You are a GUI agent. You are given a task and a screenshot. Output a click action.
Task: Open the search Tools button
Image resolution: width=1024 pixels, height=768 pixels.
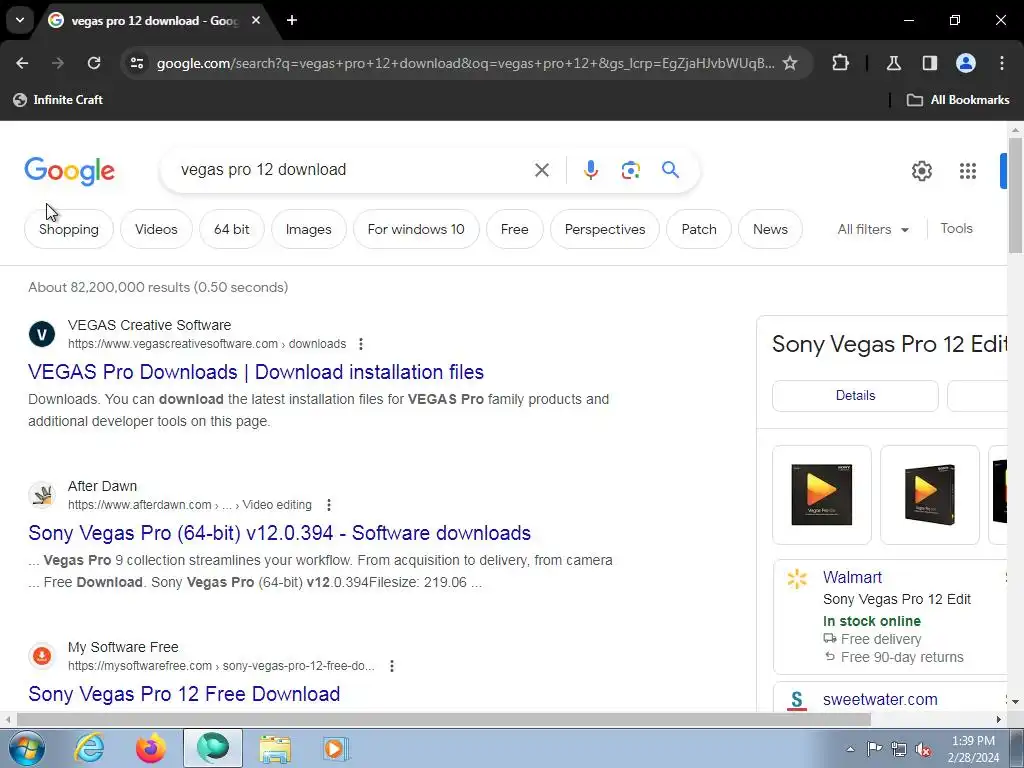point(956,229)
